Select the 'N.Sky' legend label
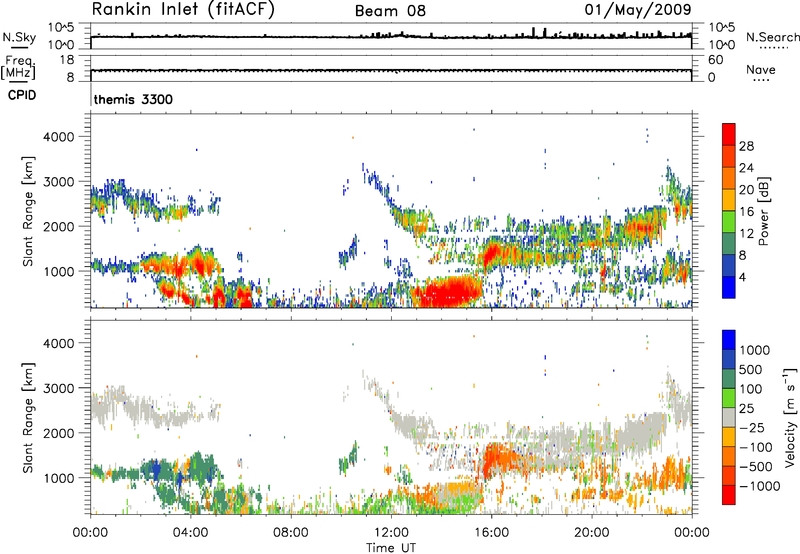This screenshot has height=554, width=800. pos(19,37)
